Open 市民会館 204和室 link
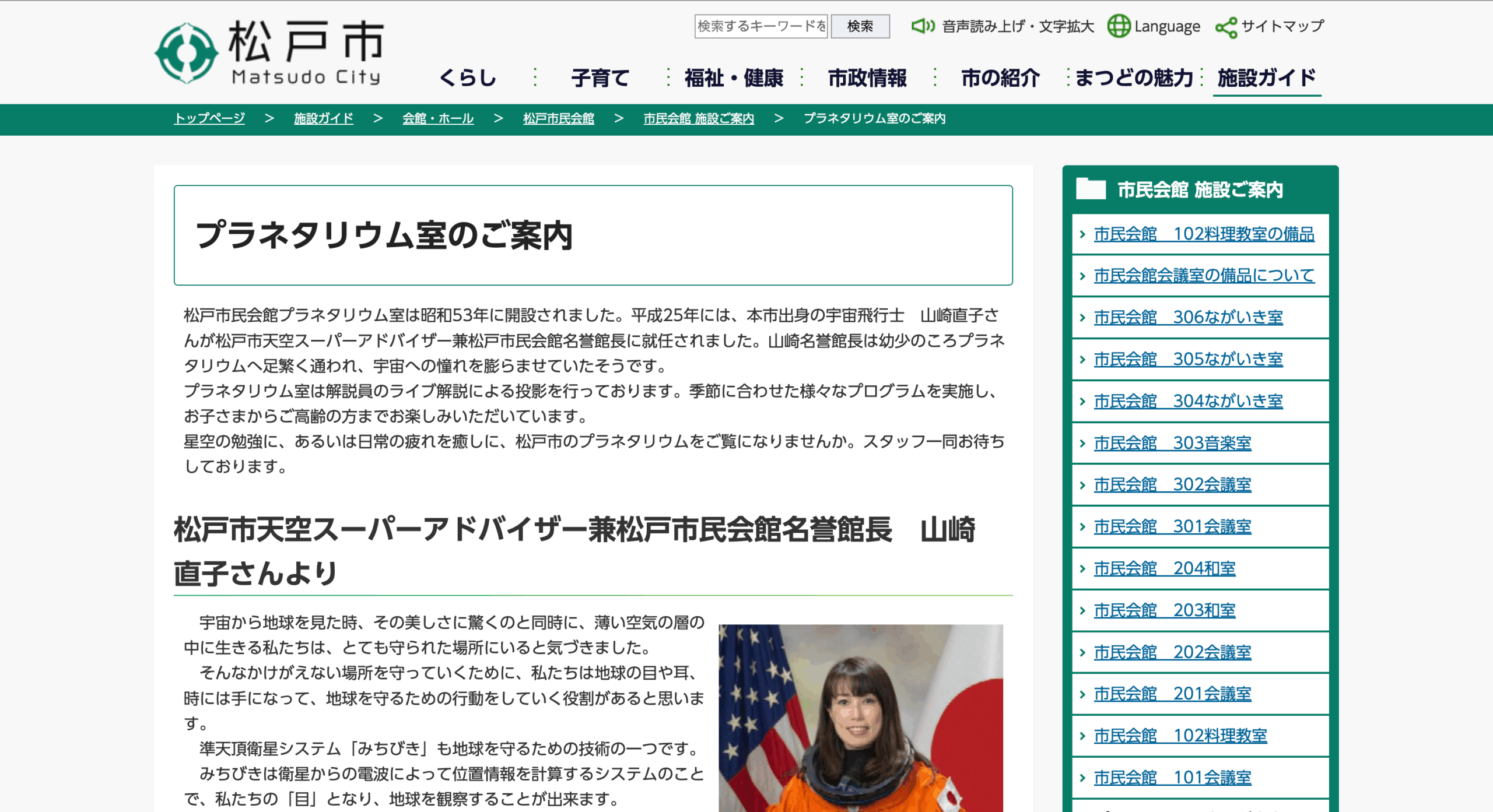 click(x=1165, y=569)
